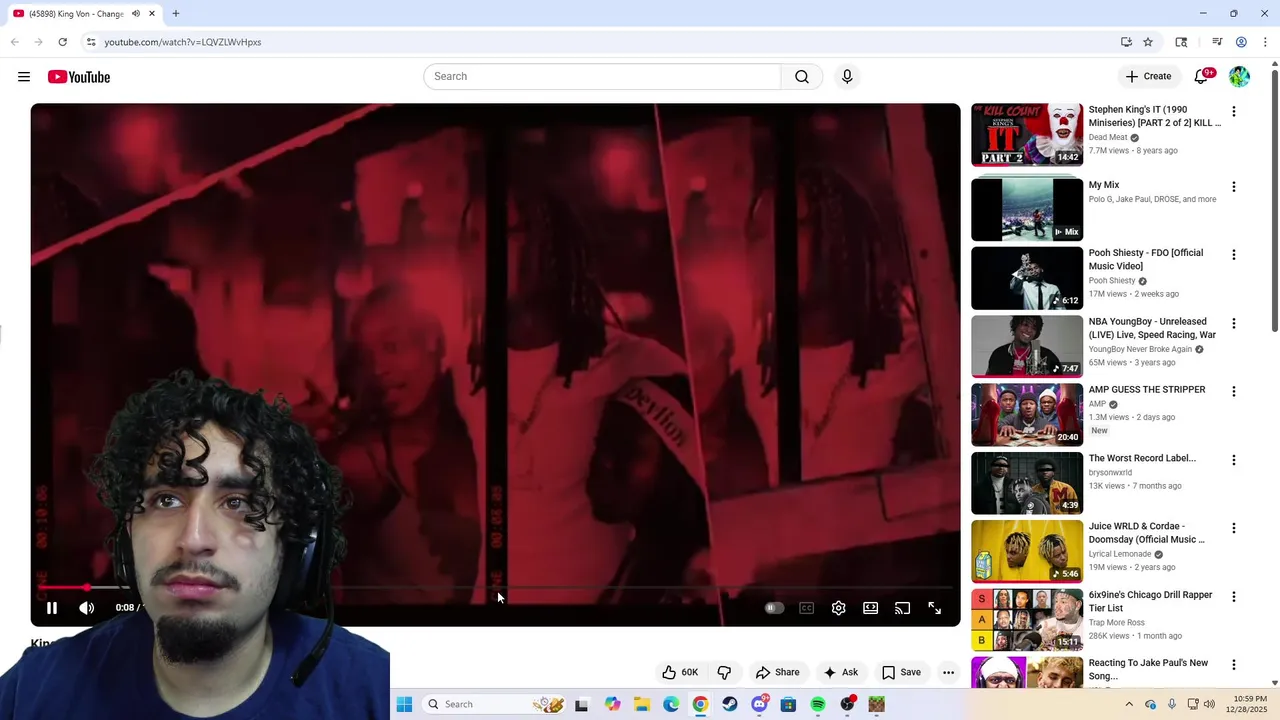Image resolution: width=1280 pixels, height=720 pixels.
Task: Open the player settings gear
Action: point(839,608)
